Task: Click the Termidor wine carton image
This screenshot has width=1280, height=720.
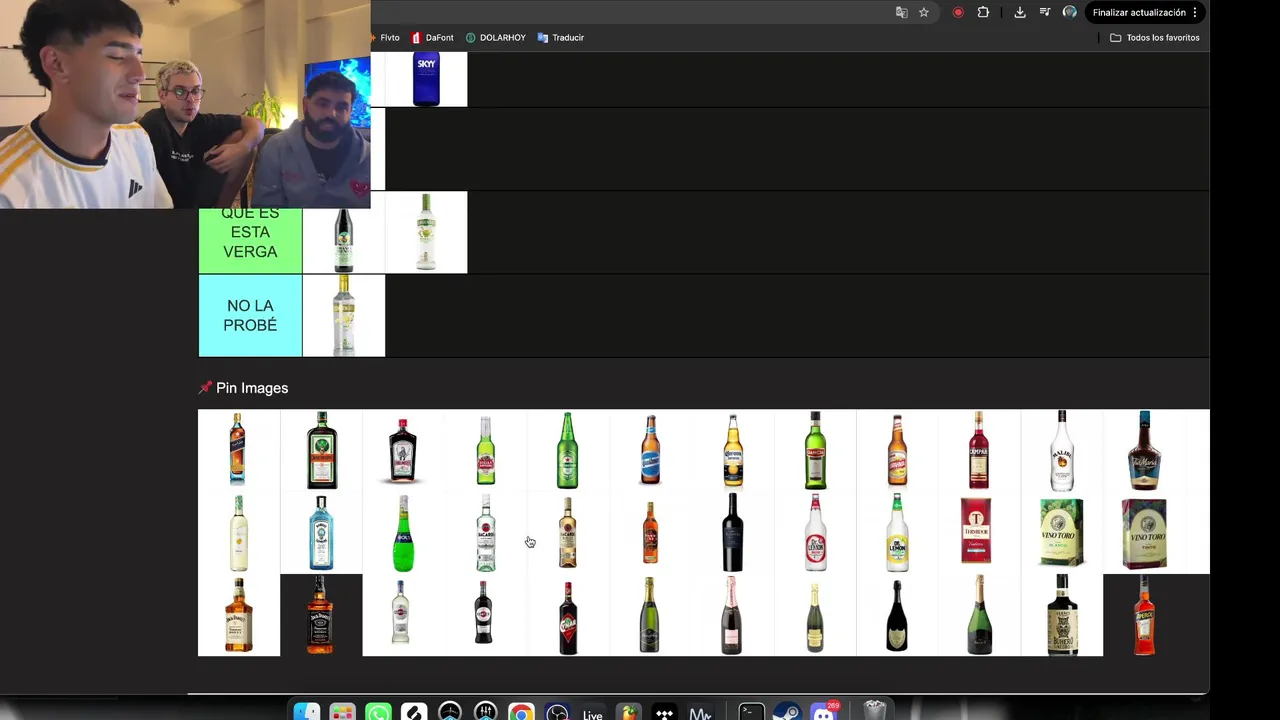Action: [x=976, y=531]
